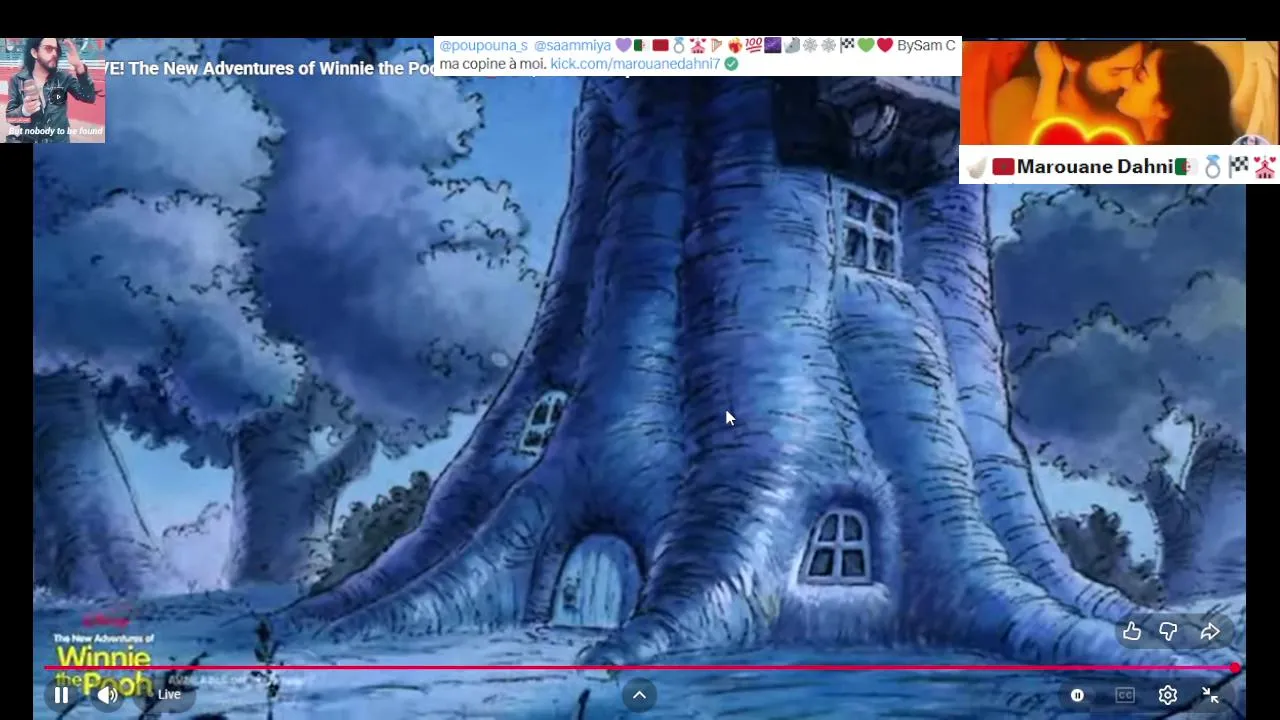
Task: Select the Marouane Dahni name banner
Action: (x=1119, y=166)
